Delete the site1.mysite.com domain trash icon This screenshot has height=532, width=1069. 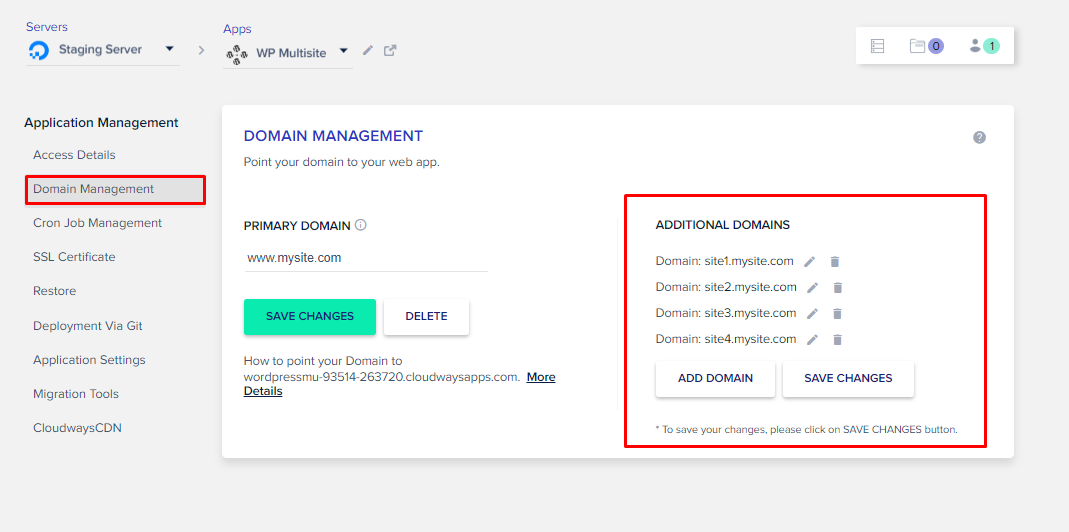click(x=835, y=262)
